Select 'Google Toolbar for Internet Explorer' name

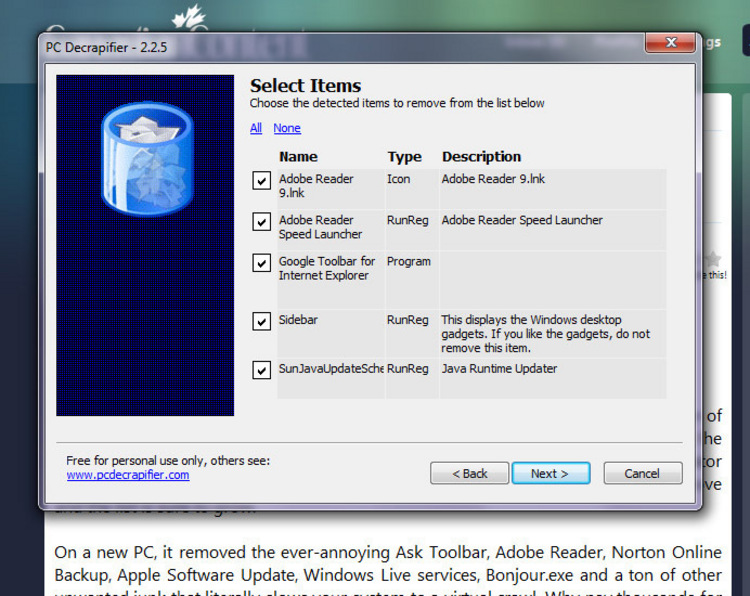(x=331, y=280)
